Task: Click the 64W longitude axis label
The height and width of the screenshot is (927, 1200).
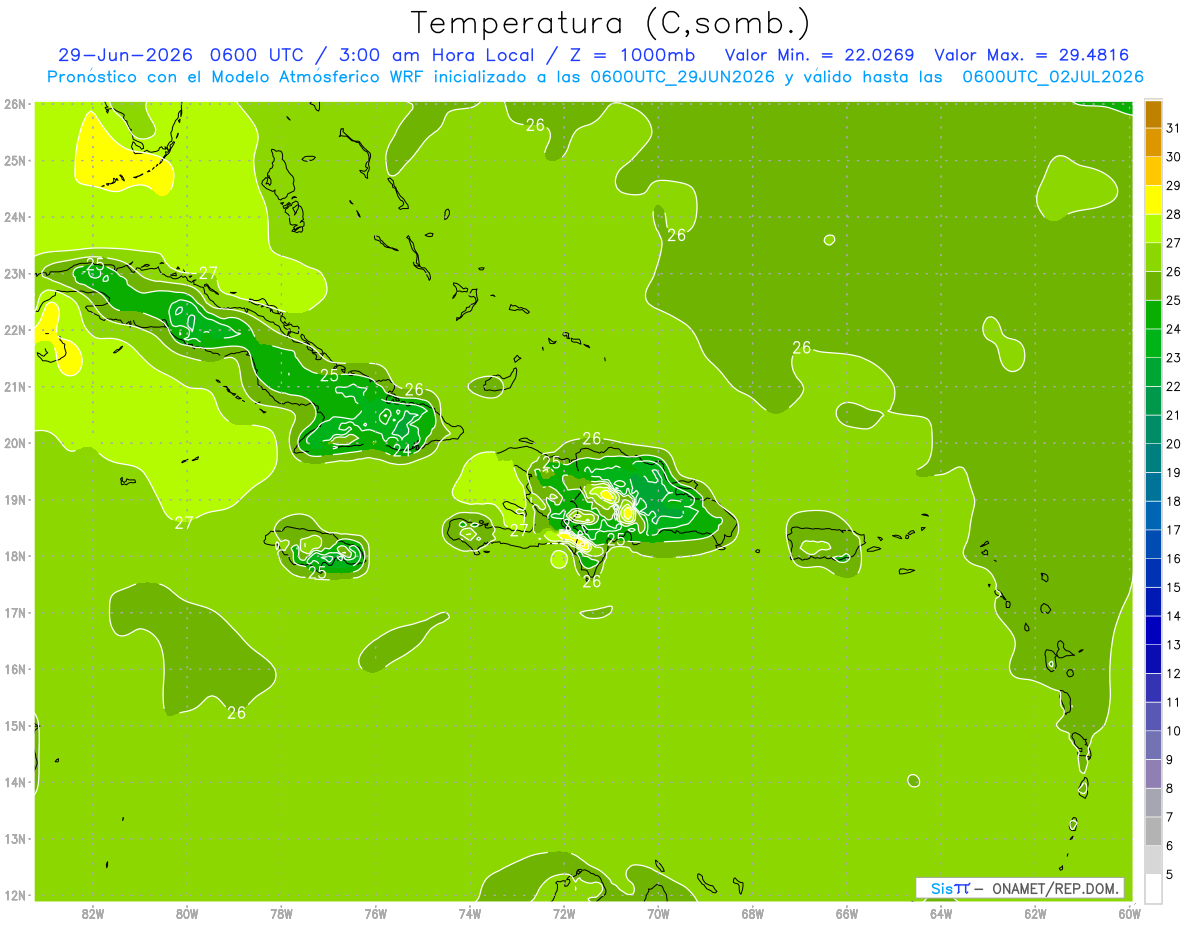Action: click(941, 913)
